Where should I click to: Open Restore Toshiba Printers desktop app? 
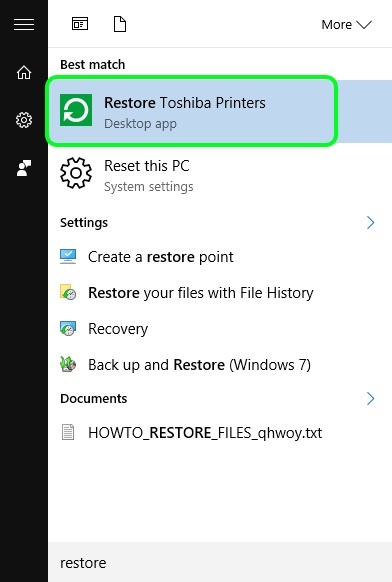220,111
